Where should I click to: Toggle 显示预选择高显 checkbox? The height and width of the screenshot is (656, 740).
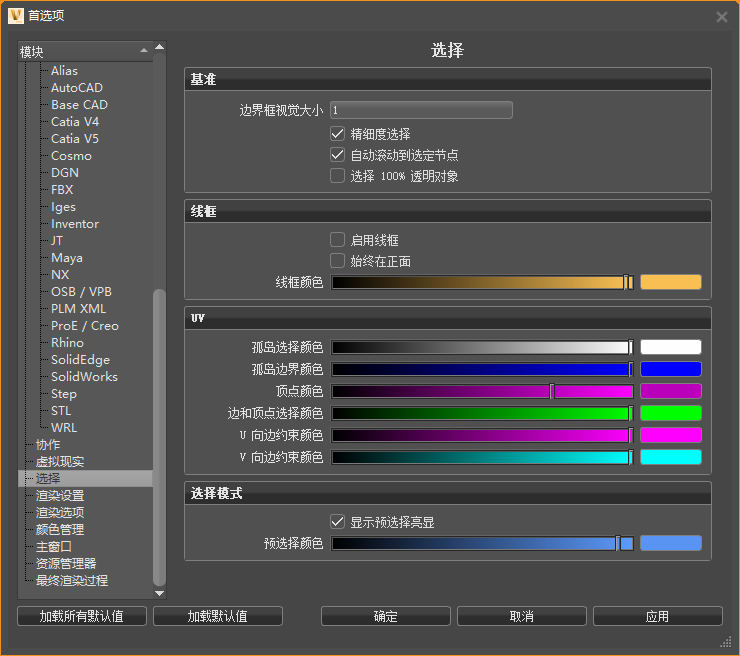pyautogui.click(x=337, y=522)
